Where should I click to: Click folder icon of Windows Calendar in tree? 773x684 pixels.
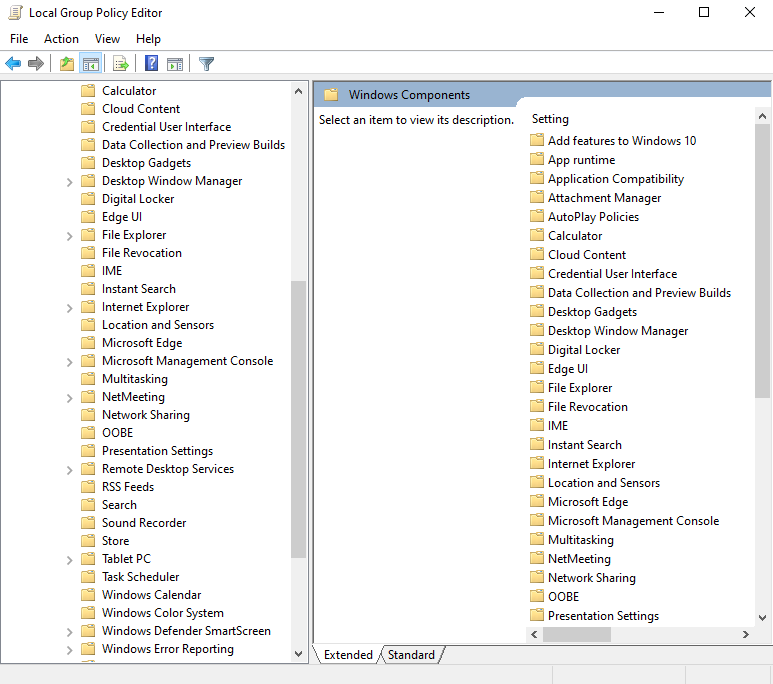[88, 595]
